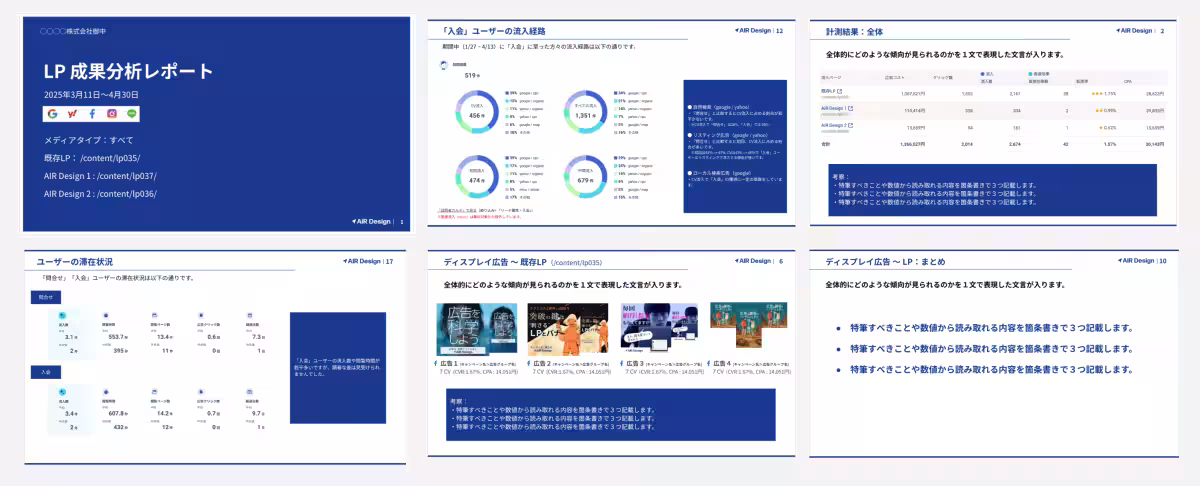
Task: Click the LINE logo icon
Action: [x=132, y=114]
